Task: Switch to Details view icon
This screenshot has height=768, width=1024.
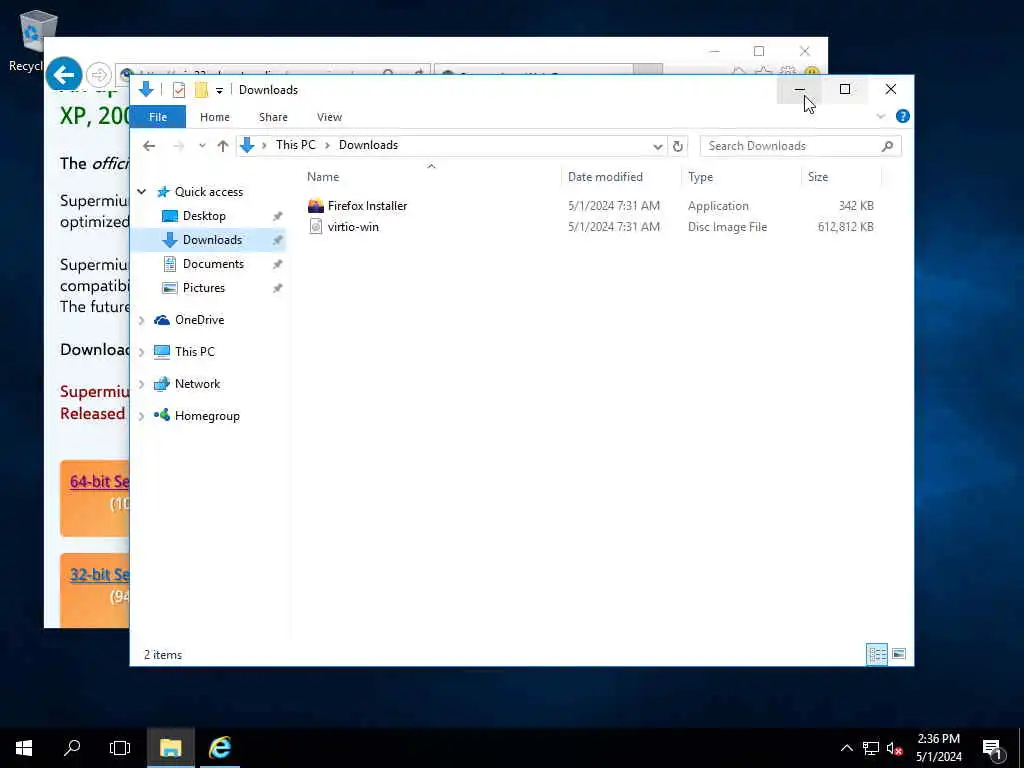Action: (877, 654)
